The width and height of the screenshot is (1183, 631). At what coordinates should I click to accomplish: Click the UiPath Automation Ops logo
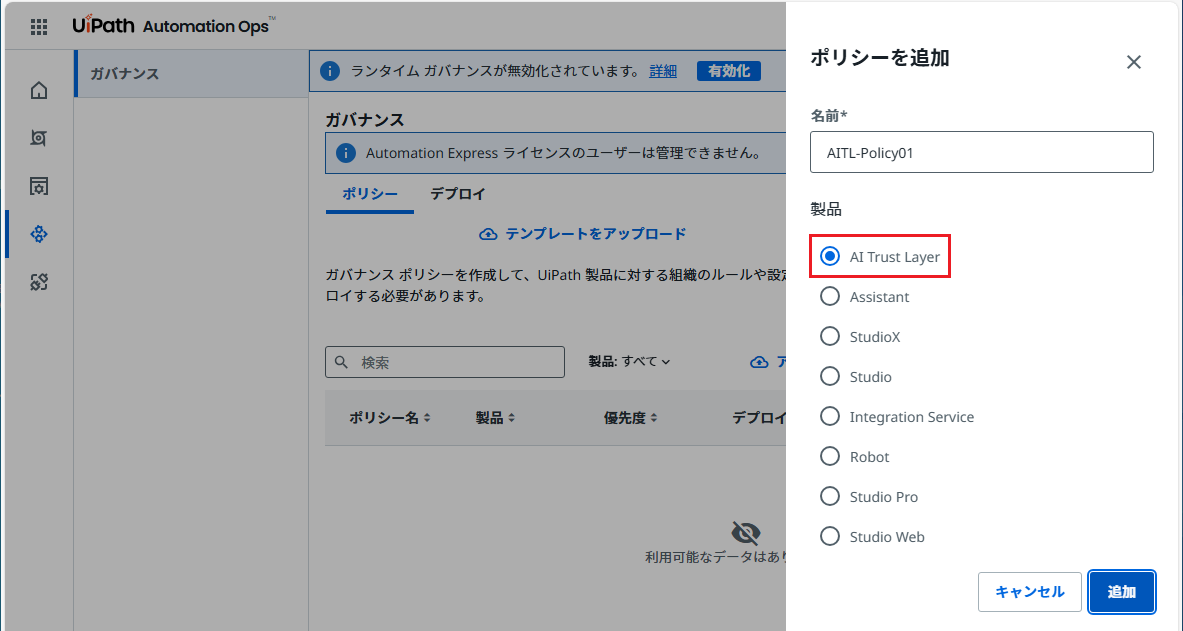[x=174, y=26]
